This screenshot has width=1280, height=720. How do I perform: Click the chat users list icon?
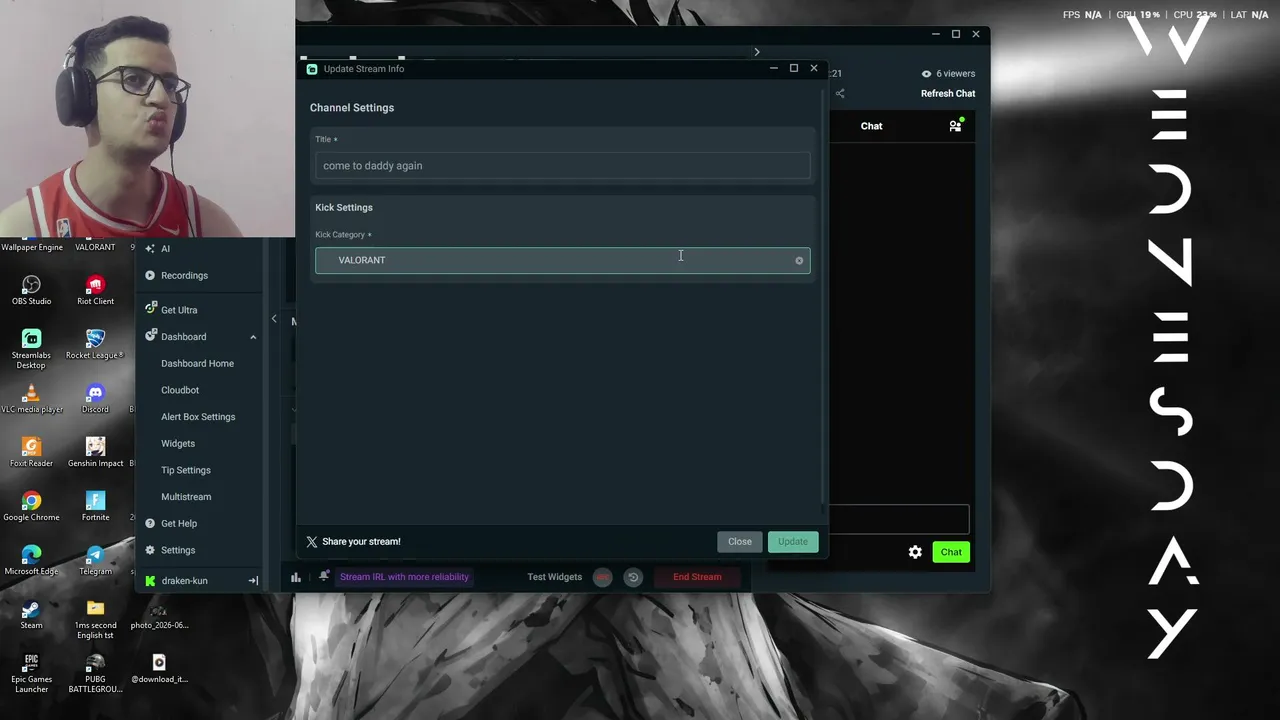click(955, 125)
